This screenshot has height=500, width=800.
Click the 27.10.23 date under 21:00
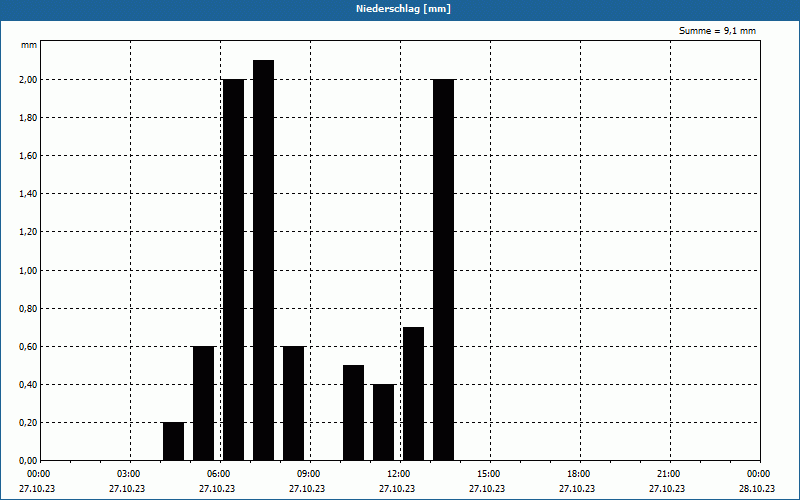pyautogui.click(x=667, y=488)
